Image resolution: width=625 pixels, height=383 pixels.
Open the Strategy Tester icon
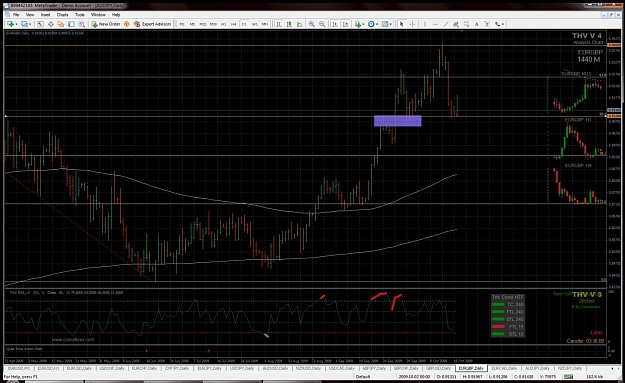(x=82, y=24)
